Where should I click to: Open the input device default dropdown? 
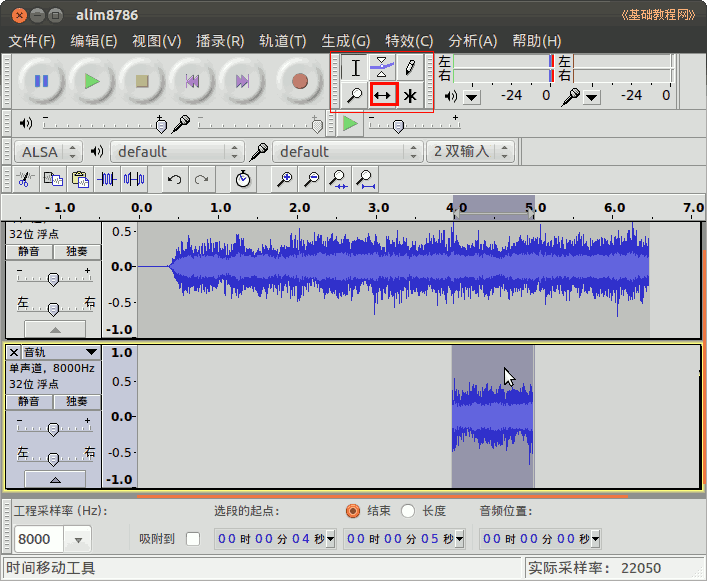coord(348,151)
